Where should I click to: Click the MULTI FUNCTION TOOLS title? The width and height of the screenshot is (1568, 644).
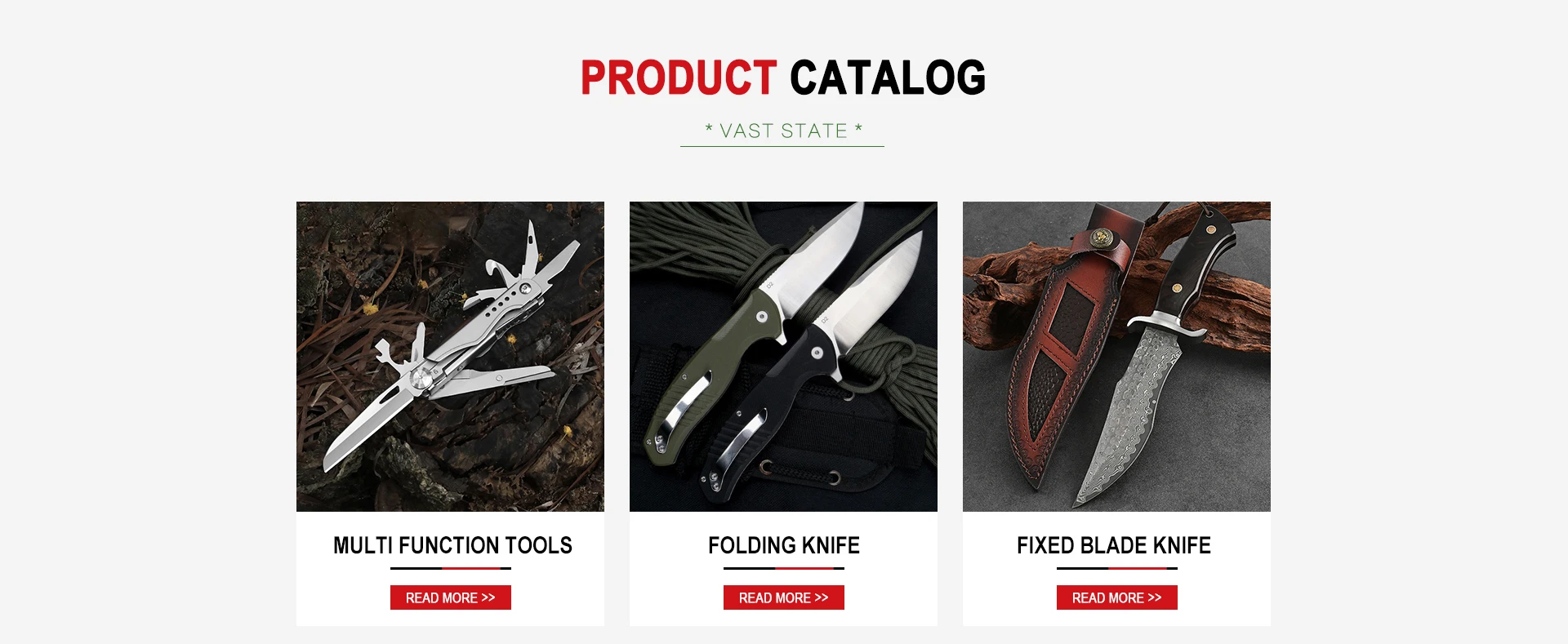(452, 545)
